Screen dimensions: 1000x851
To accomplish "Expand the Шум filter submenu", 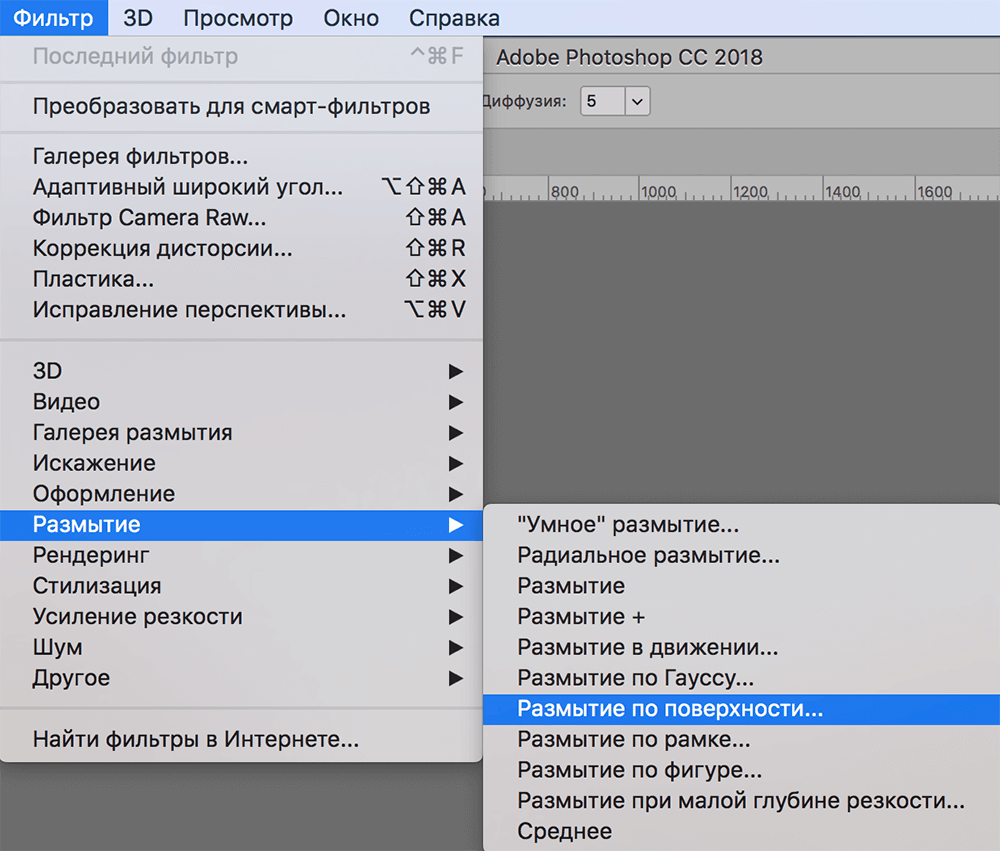I will 57,647.
